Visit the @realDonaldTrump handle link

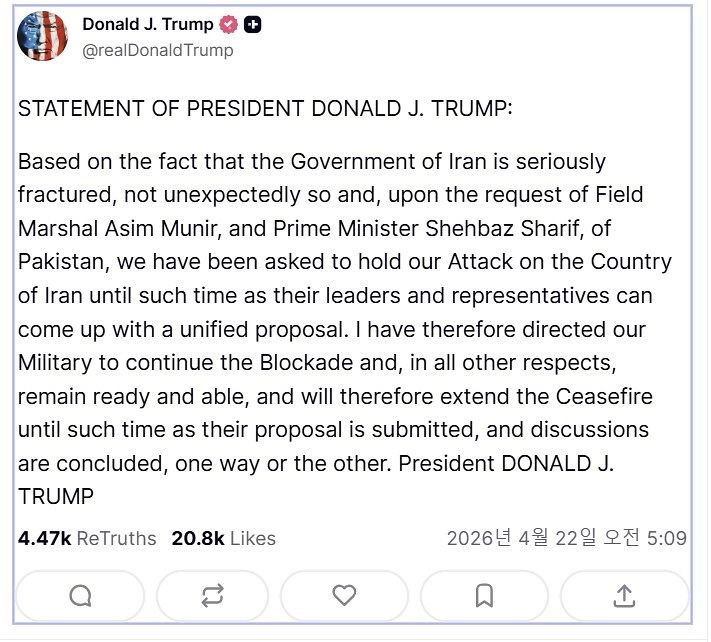click(x=157, y=50)
